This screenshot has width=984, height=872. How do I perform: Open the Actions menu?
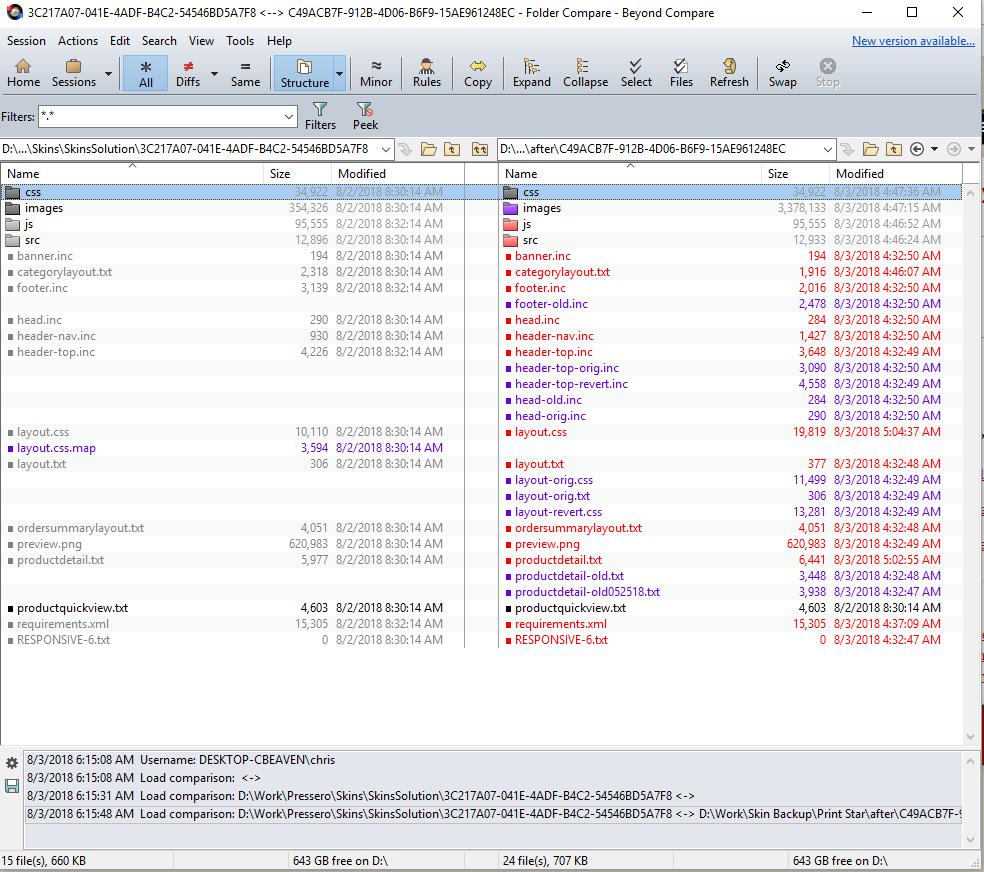pyautogui.click(x=78, y=41)
